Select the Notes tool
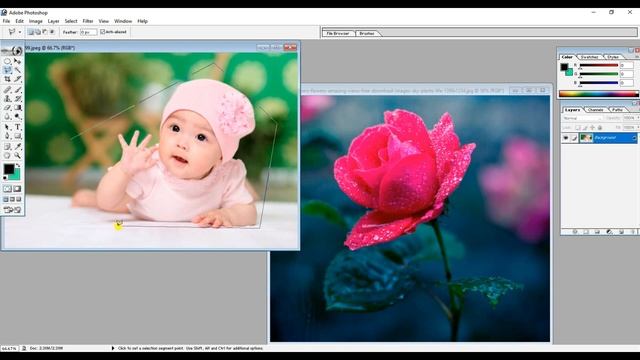 [x=7, y=146]
